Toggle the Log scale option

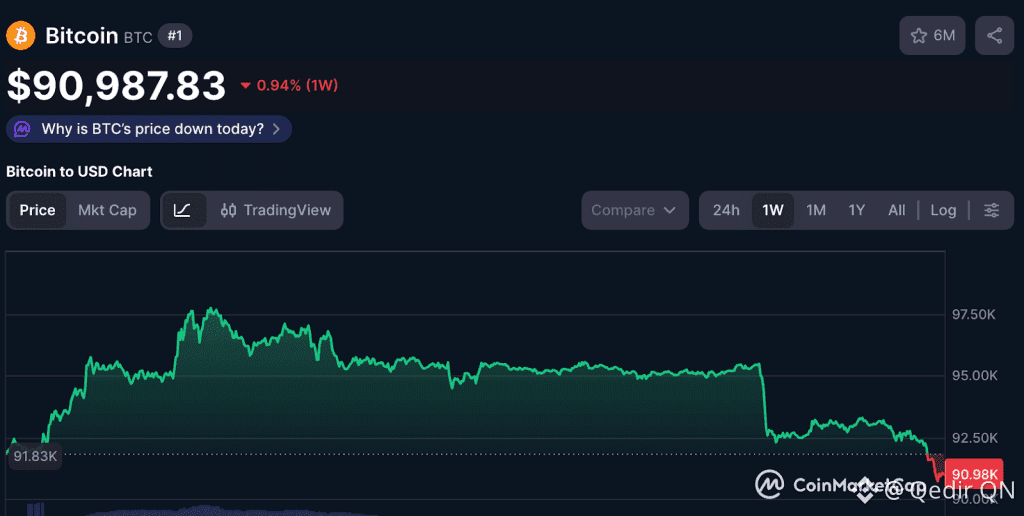(x=943, y=210)
